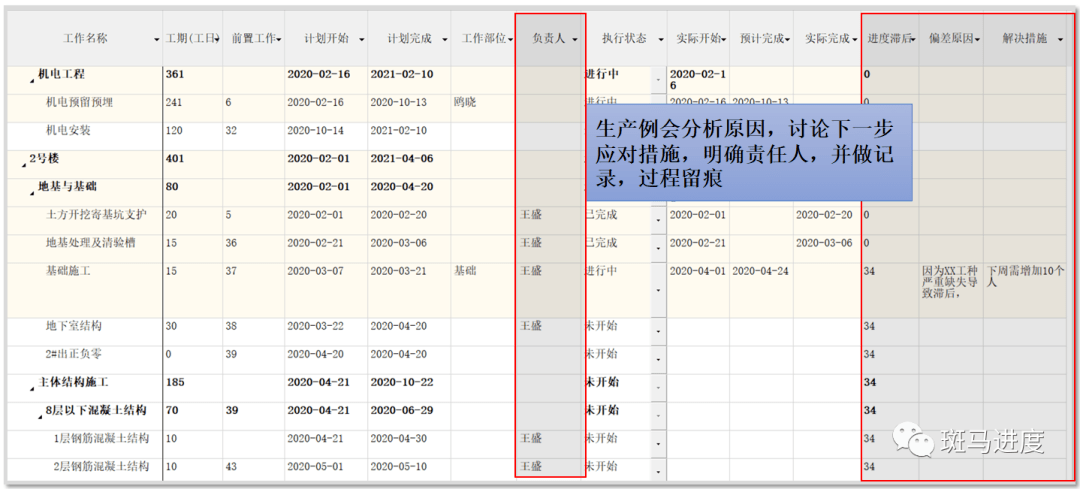This screenshot has width=1080, height=489.
Task: Select the 基础施工 task name
Action: (x=68, y=271)
